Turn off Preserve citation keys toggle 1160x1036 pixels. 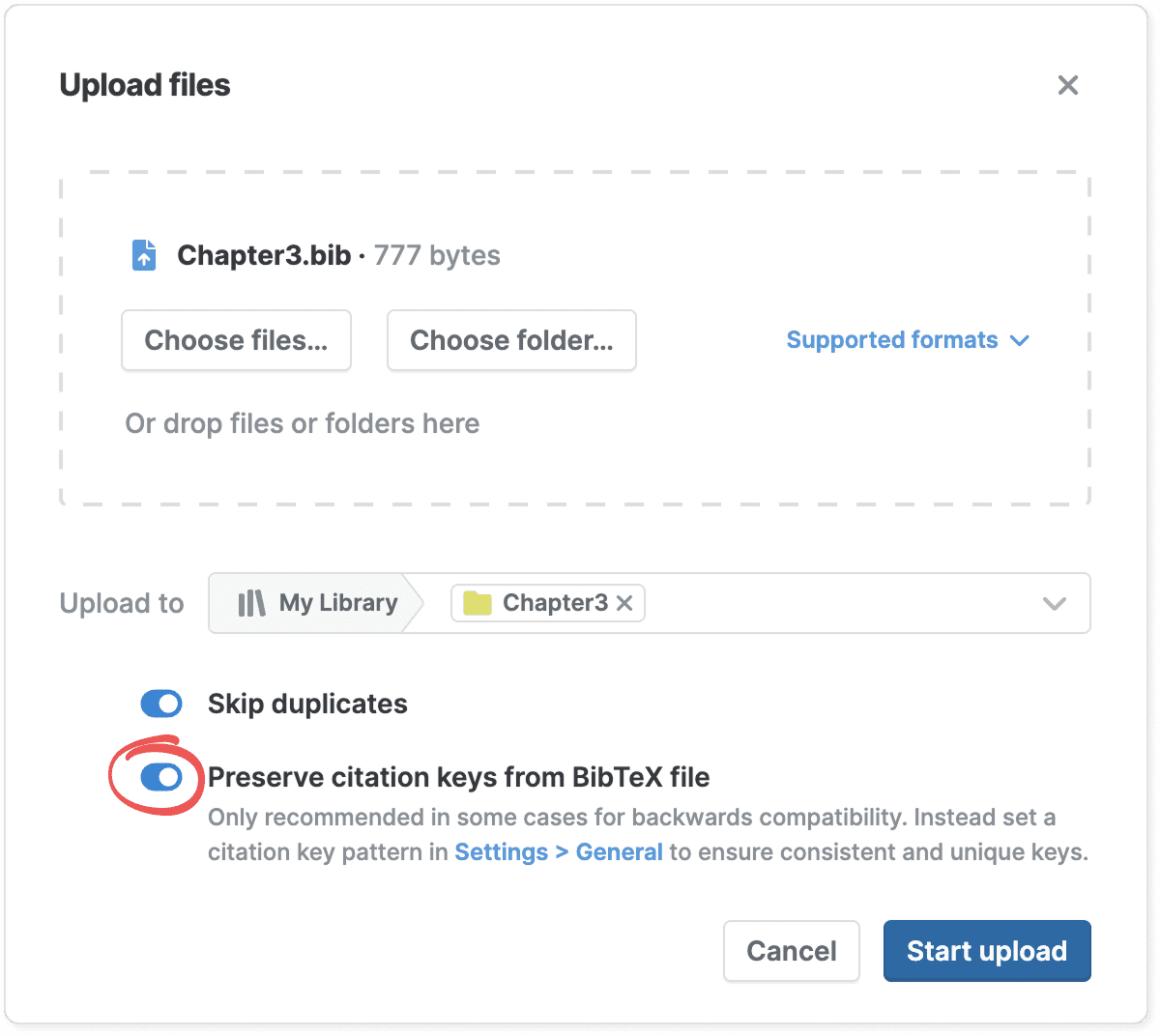[x=161, y=777]
